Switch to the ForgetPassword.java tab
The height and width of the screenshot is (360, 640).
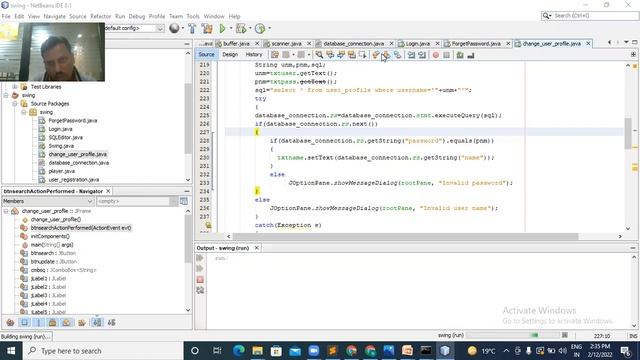pyautogui.click(x=476, y=43)
